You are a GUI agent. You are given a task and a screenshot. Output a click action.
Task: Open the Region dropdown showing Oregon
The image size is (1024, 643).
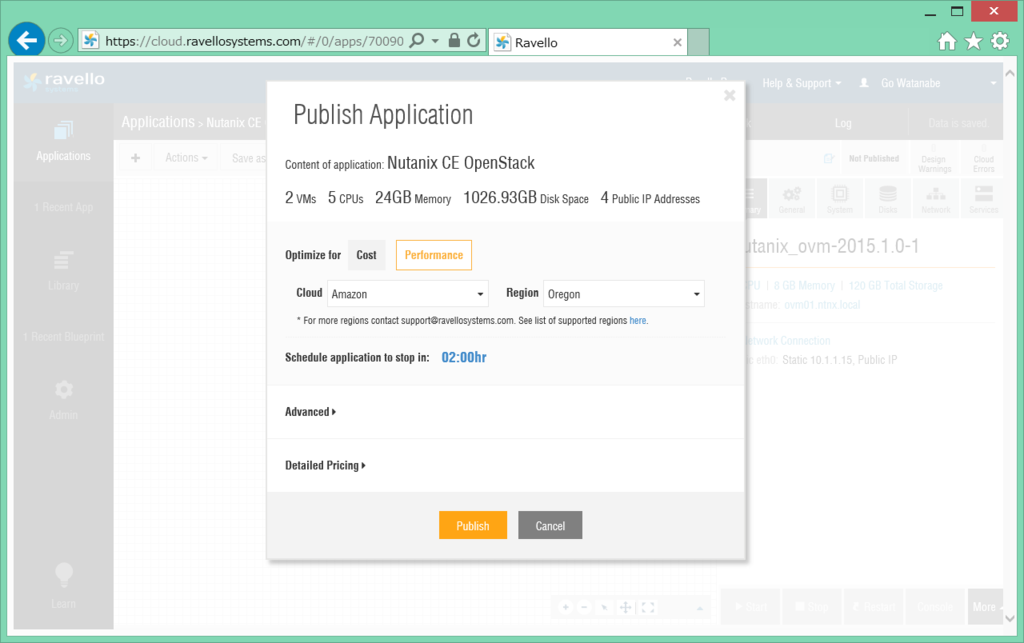(624, 294)
